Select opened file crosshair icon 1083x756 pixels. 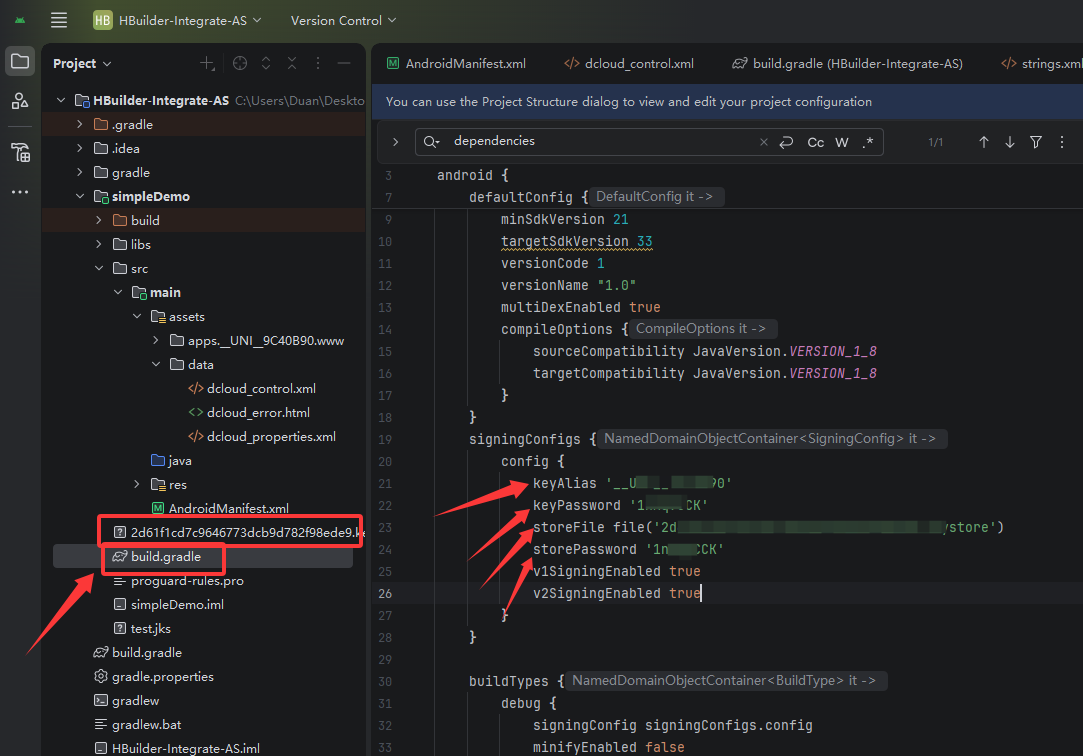240,64
